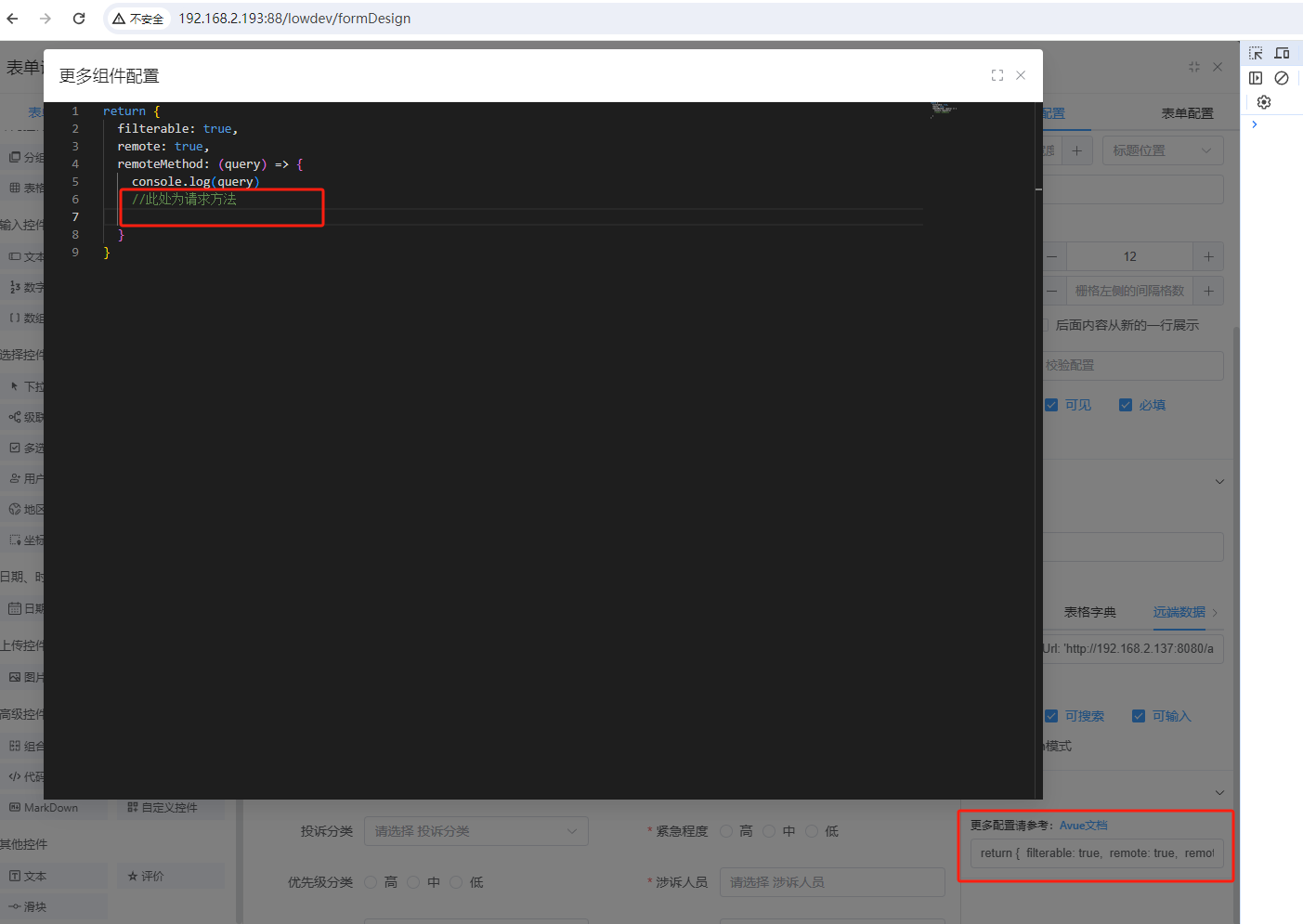Decrease the stepper showing 12
This screenshot has height=924, width=1303.
point(1051,256)
